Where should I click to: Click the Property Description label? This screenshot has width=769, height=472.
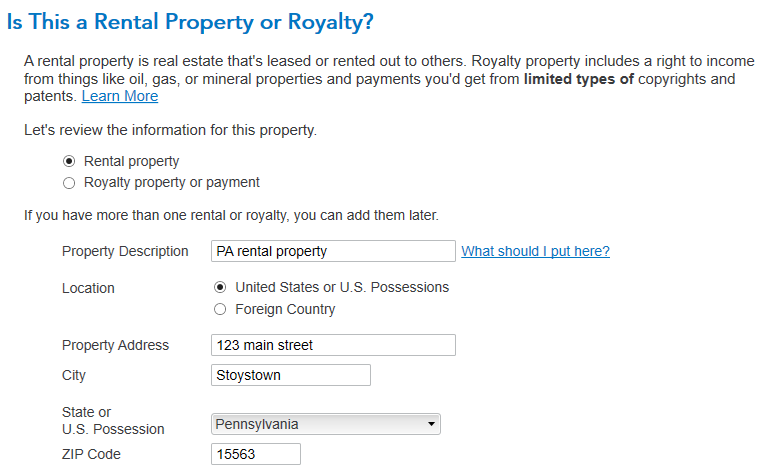click(x=125, y=251)
